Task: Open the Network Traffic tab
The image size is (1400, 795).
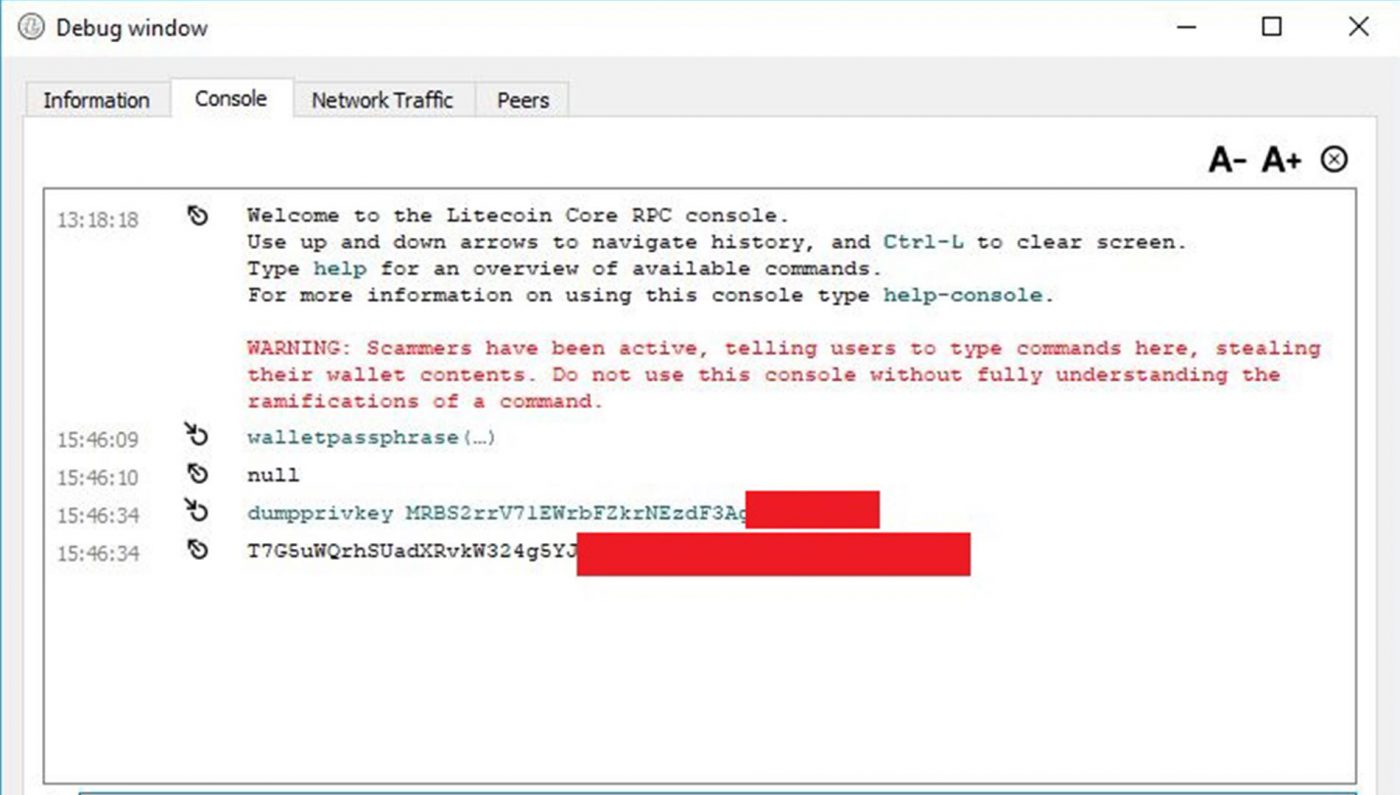Action: point(382,100)
